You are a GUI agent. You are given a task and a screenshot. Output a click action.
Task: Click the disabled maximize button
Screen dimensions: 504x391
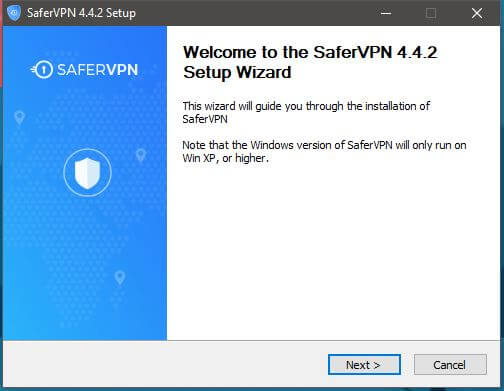(x=431, y=13)
